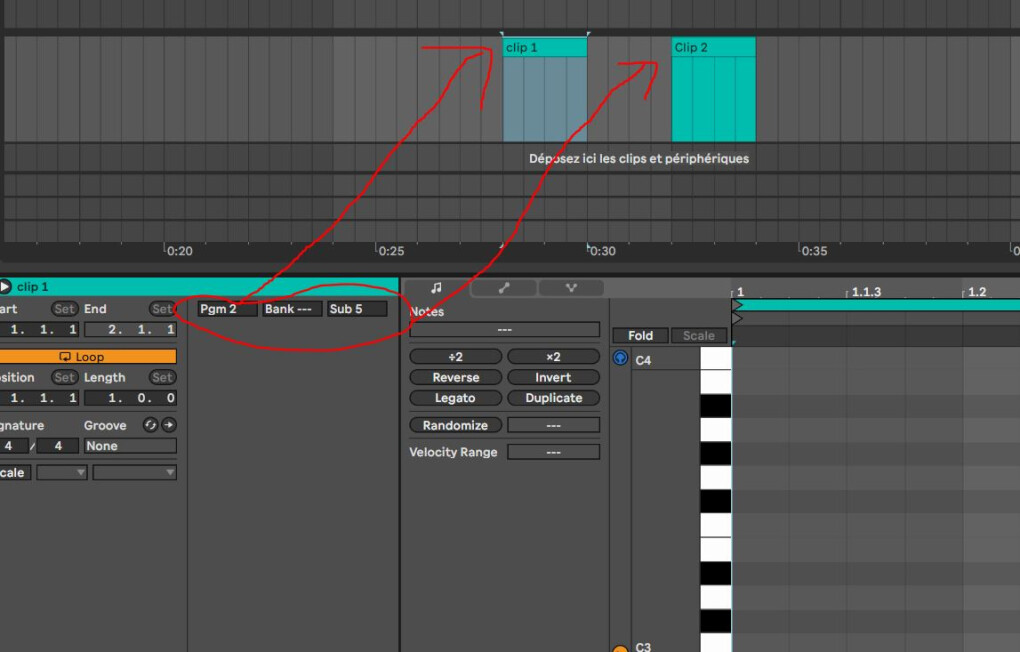Click the Velocity Range label
The width and height of the screenshot is (1020, 652).
pyautogui.click(x=453, y=452)
